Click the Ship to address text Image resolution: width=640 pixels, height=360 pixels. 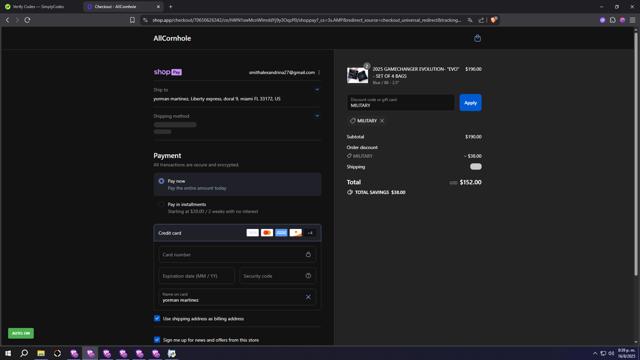[x=217, y=99]
